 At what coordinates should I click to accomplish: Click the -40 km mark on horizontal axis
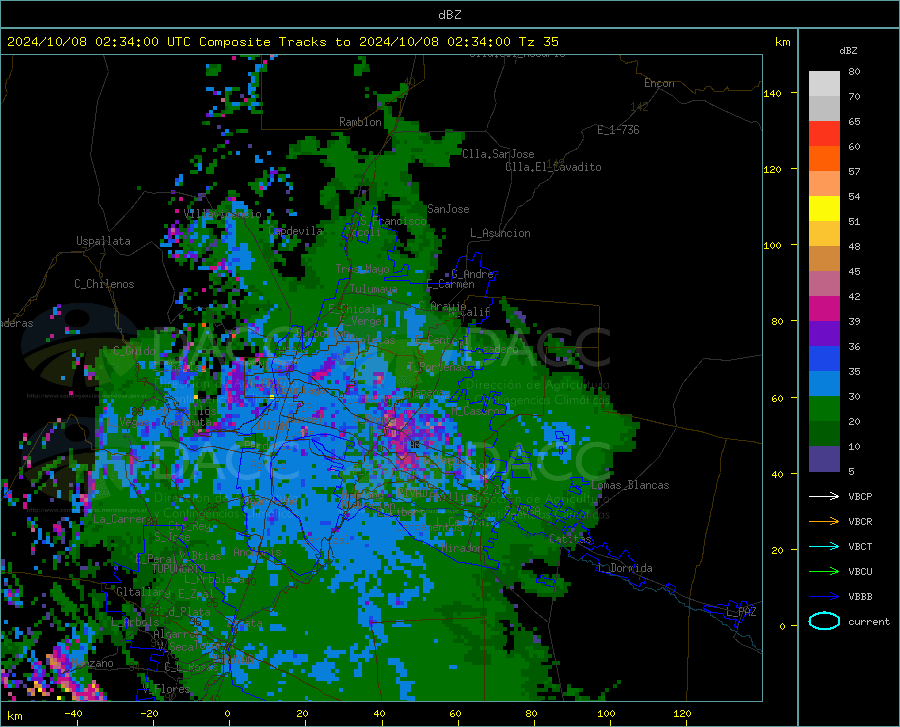click(x=73, y=714)
